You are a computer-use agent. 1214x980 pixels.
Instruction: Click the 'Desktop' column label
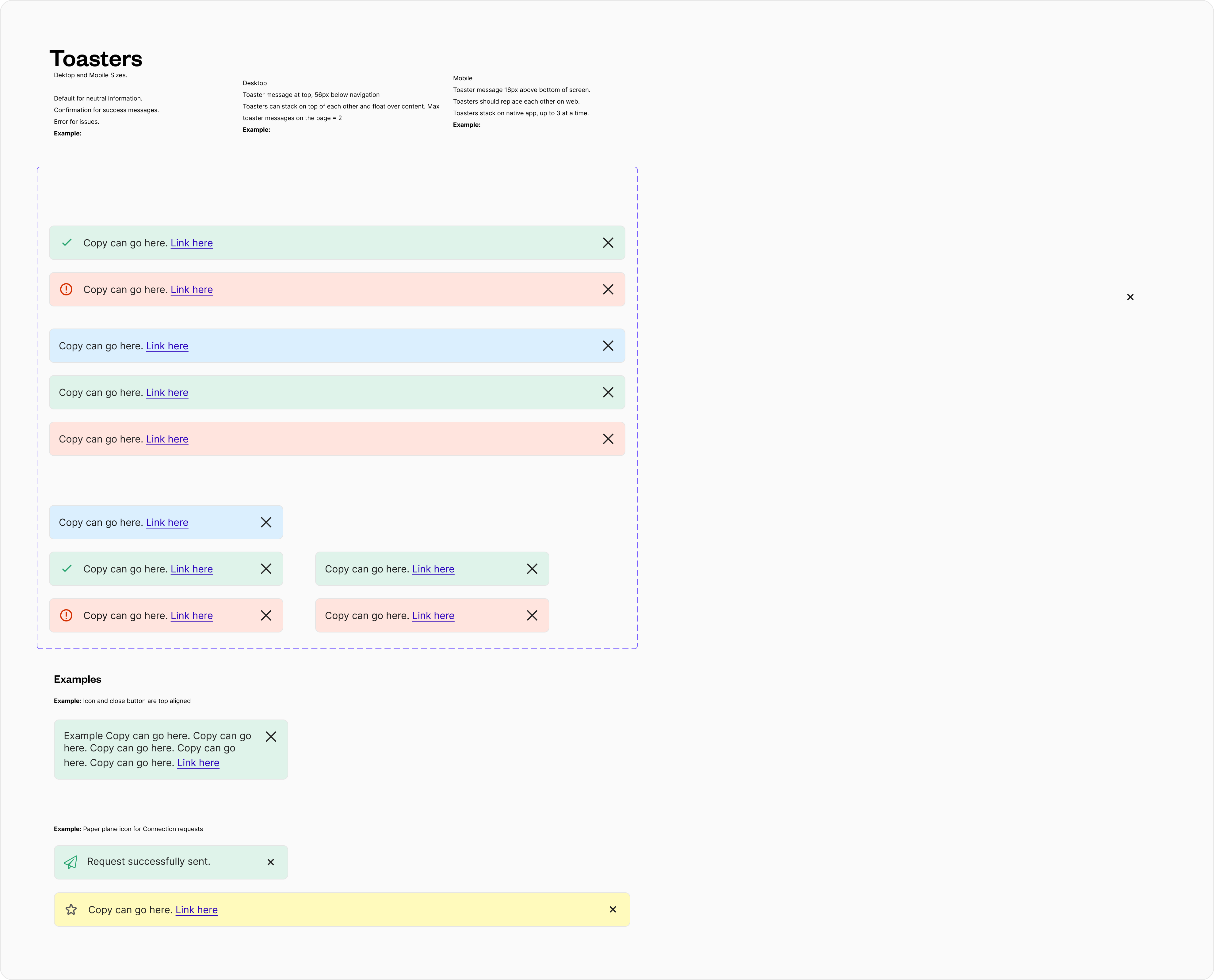point(255,83)
